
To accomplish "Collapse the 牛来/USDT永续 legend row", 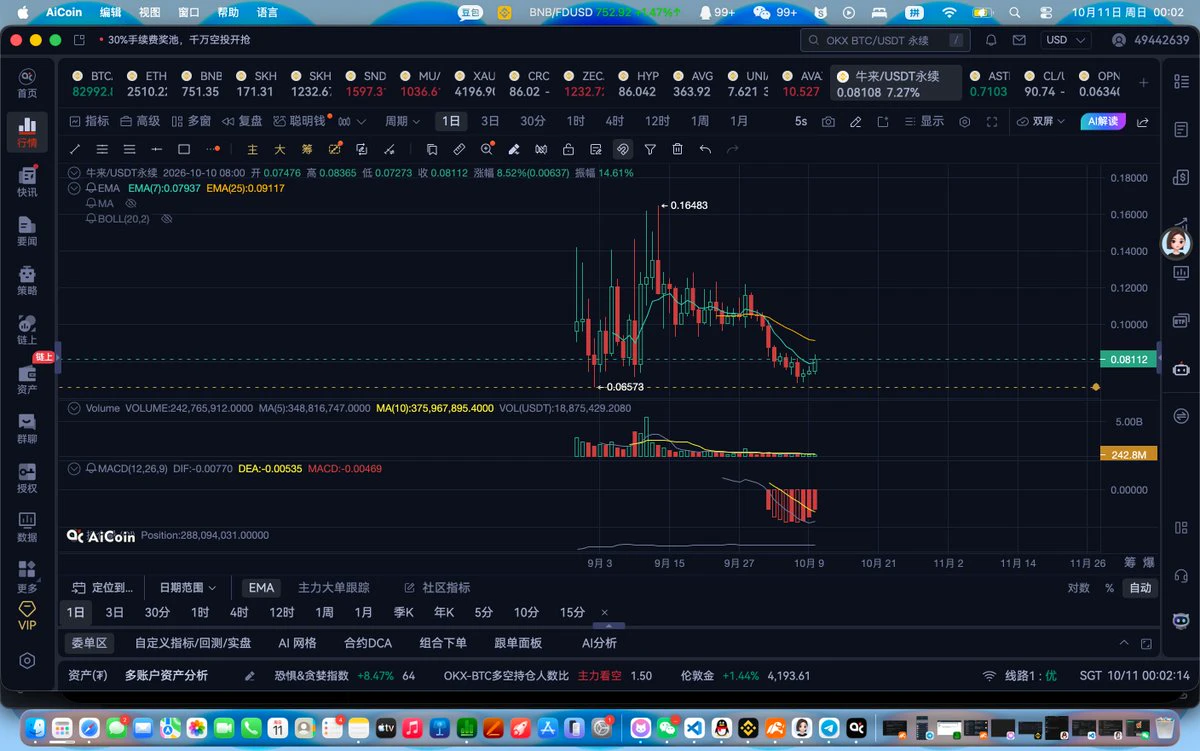I will pos(74,172).
